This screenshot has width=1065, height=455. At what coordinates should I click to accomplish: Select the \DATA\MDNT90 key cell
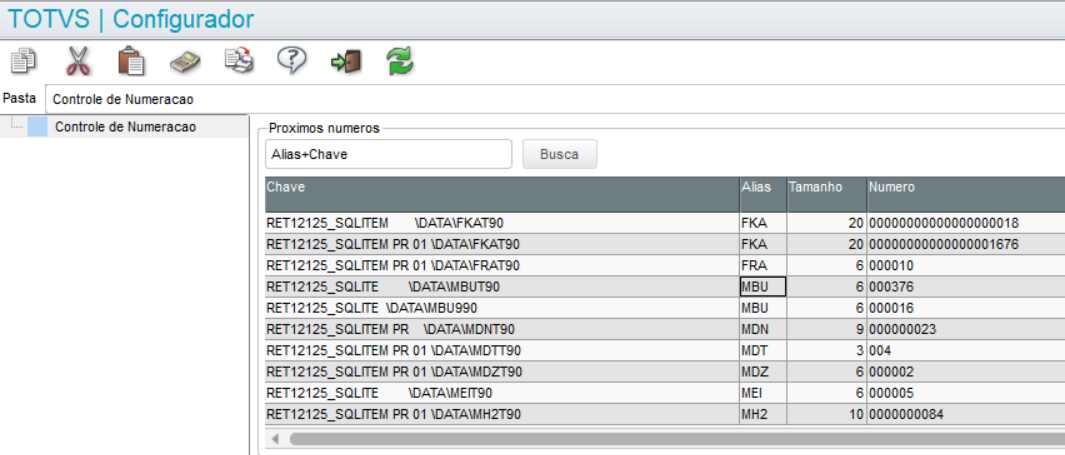pos(502,329)
